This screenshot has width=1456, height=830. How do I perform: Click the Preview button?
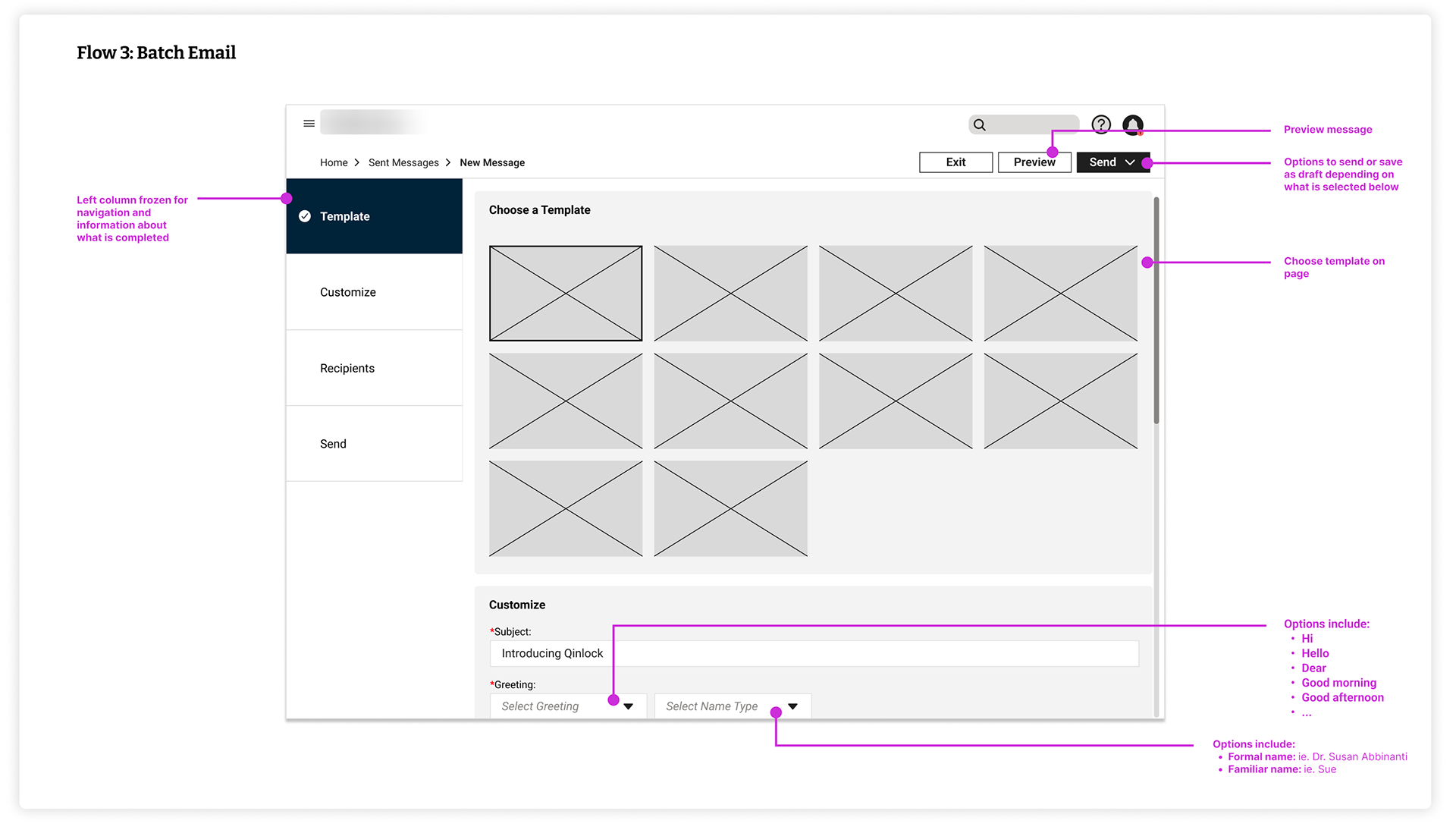[1034, 162]
